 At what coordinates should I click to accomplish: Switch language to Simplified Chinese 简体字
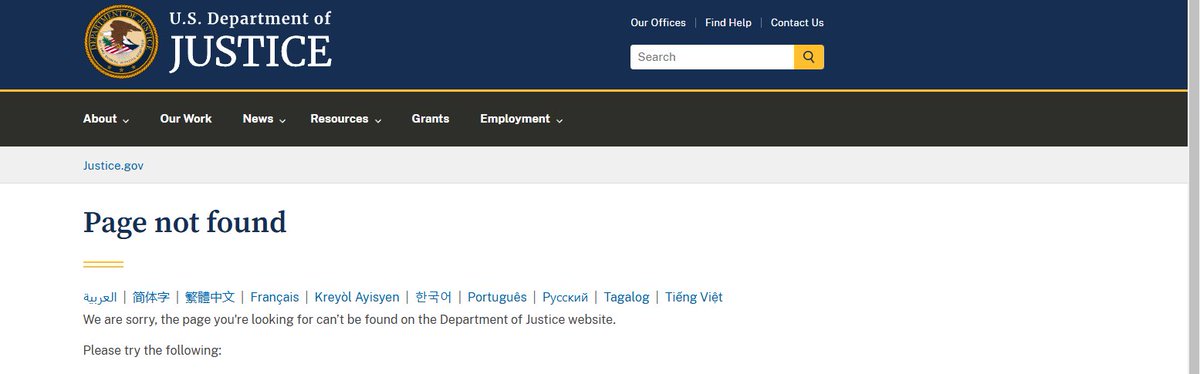(151, 297)
